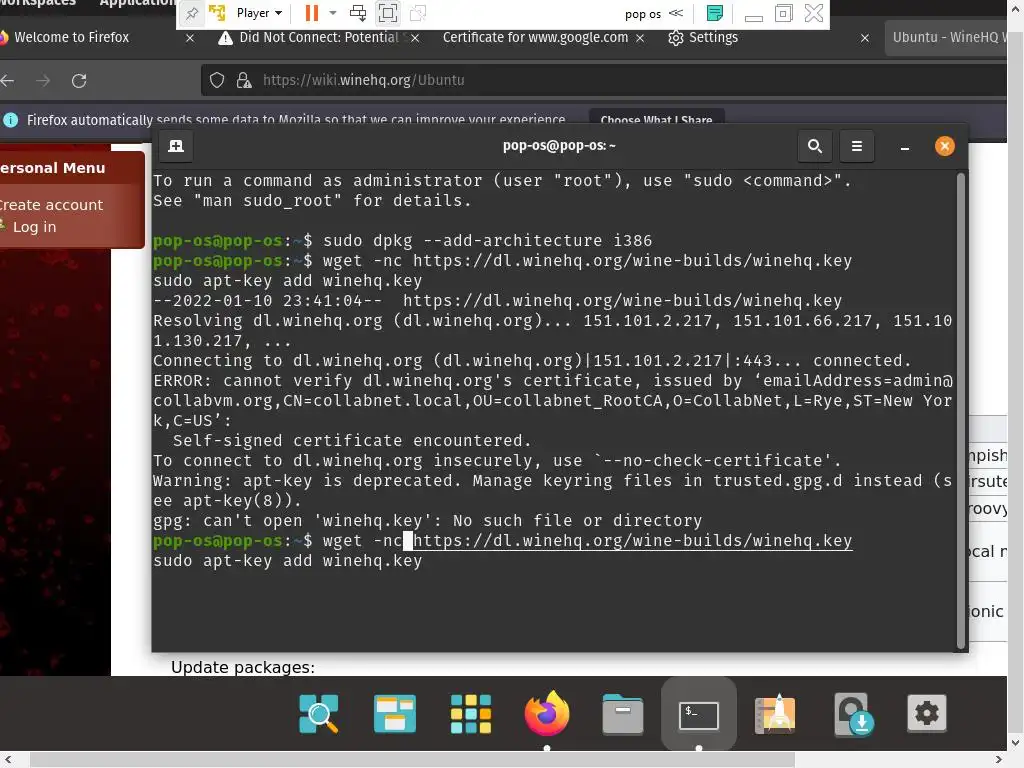Screen dimensions: 1024x768
Task: Collapse the VMware toolbar with double chevron icon
Action: (677, 13)
